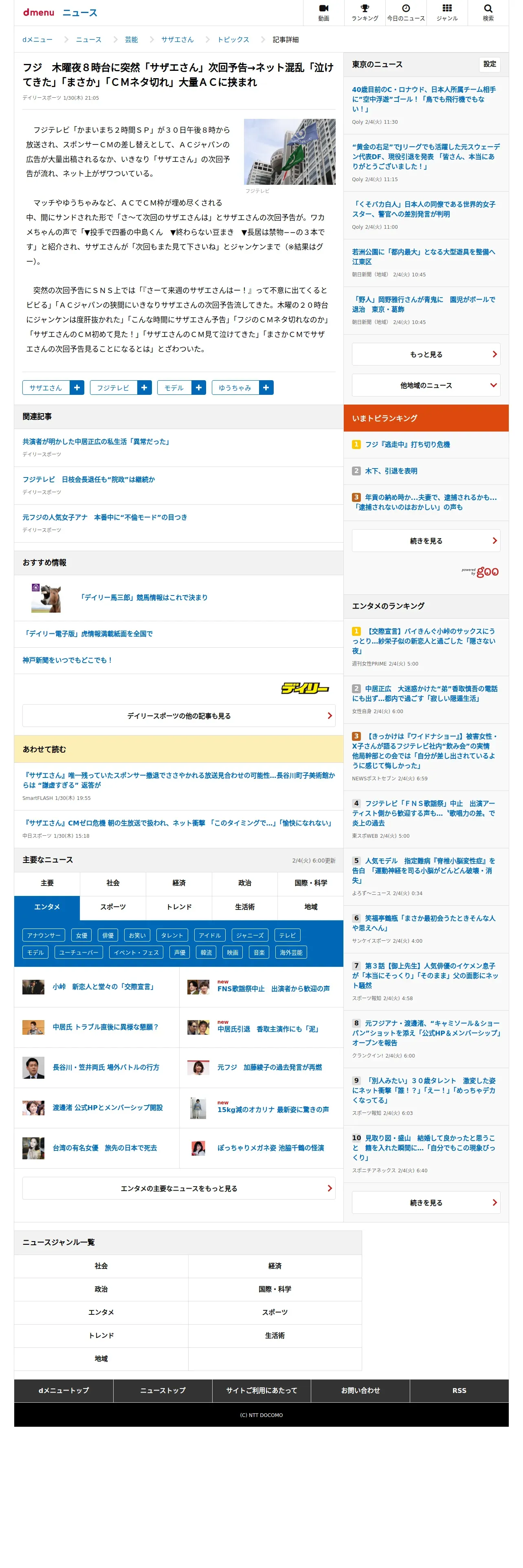This screenshot has width=523, height=1568.
Task: Open the ジャンル grid icon
Action: tap(447, 12)
